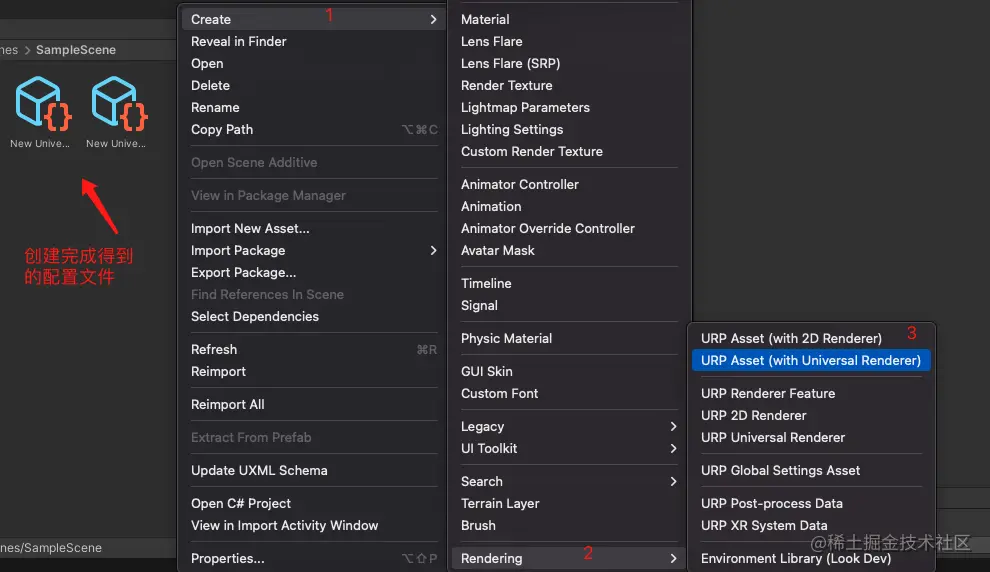The width and height of the screenshot is (990, 572).
Task: Choose URP Asset (with Universal Renderer)
Action: (811, 360)
